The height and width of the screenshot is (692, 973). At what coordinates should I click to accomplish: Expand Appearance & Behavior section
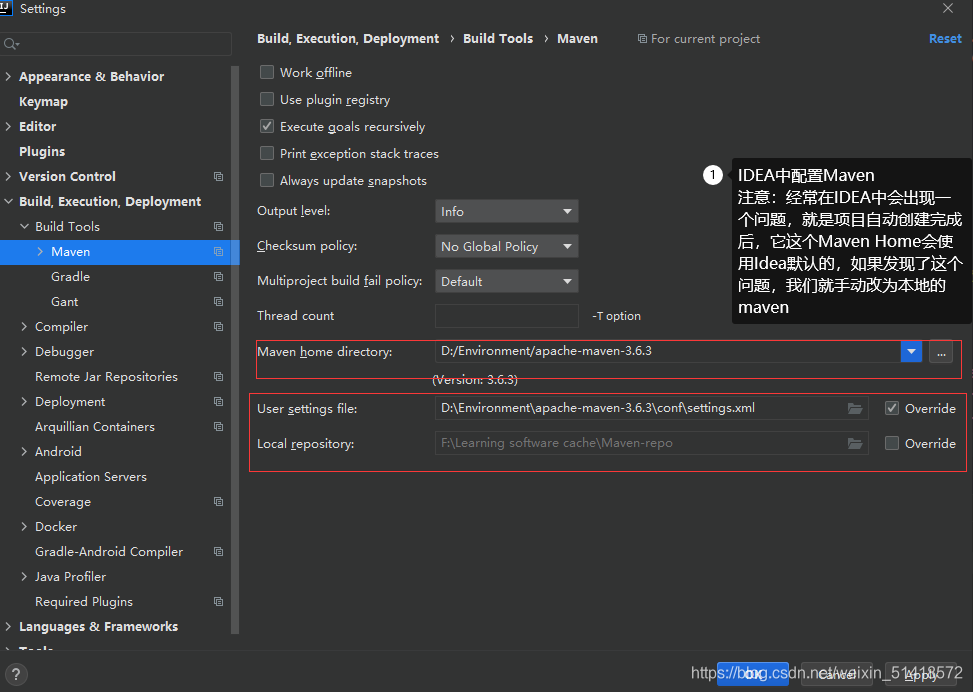coord(8,76)
